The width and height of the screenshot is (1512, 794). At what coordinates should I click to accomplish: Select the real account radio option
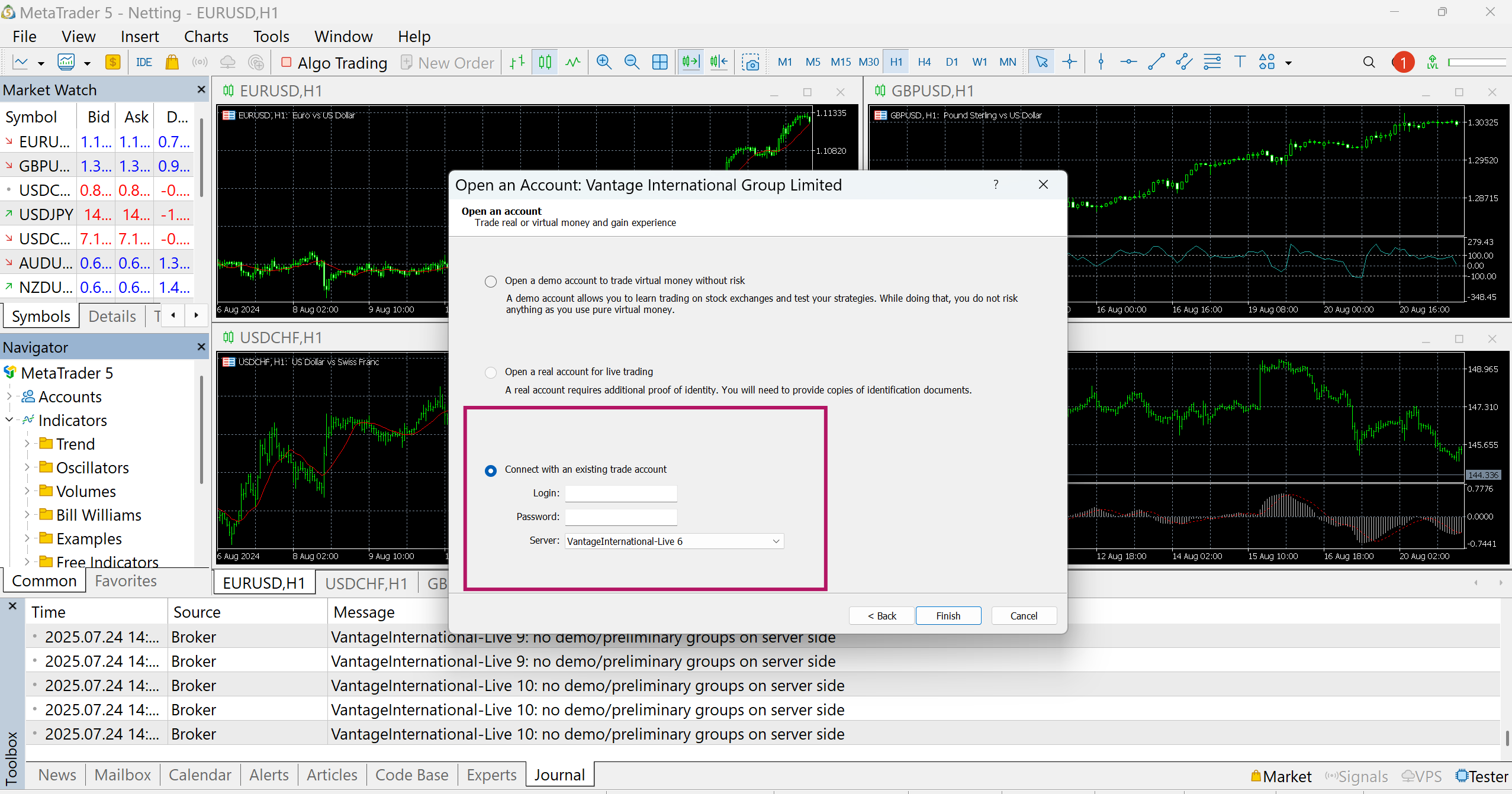[x=491, y=372]
